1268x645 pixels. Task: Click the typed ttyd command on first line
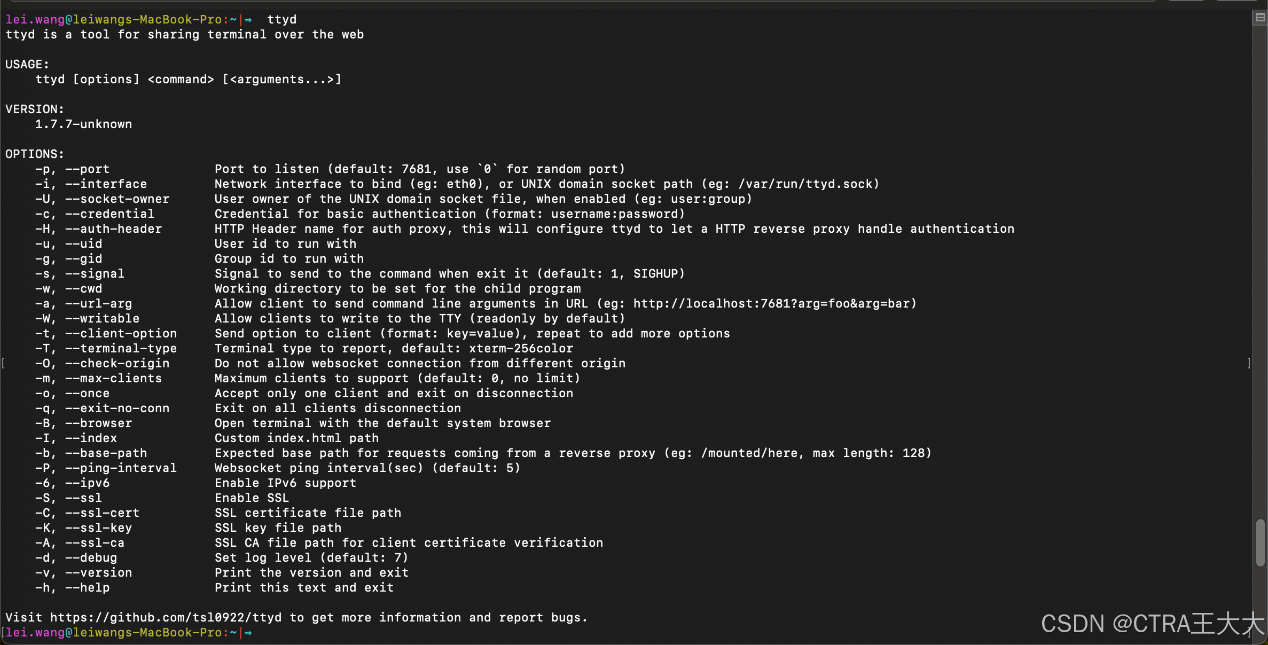coord(282,19)
